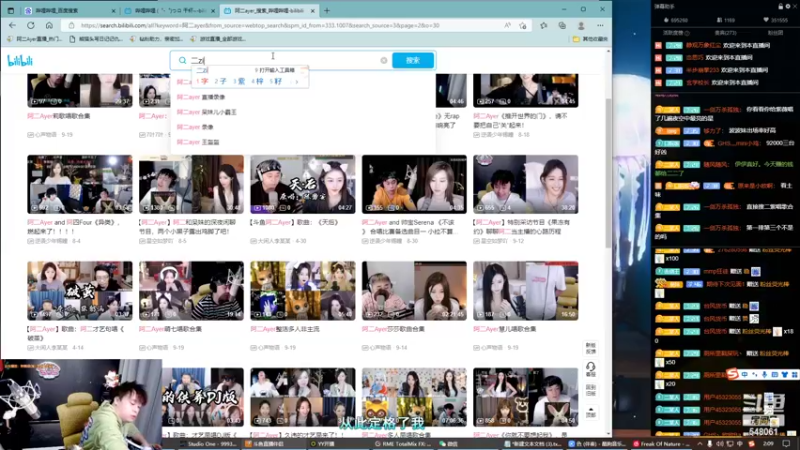
Task: Open the browser profile avatar
Action: [581, 25]
